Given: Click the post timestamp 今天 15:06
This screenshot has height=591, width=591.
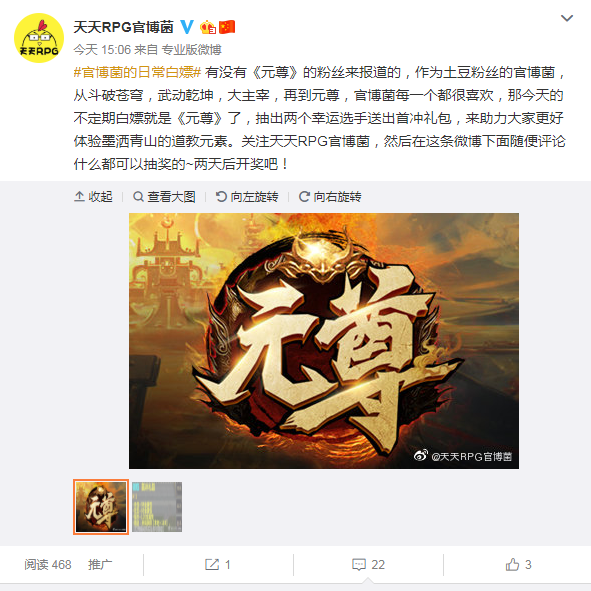Looking at the screenshot, I should coord(102,50).
